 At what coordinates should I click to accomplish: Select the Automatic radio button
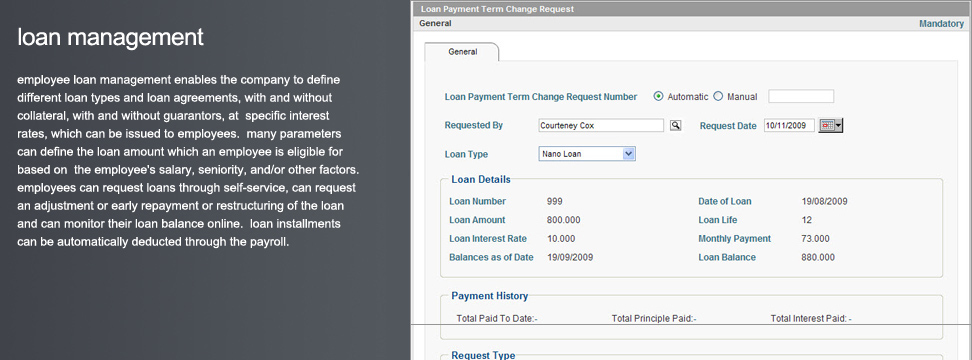[658, 96]
